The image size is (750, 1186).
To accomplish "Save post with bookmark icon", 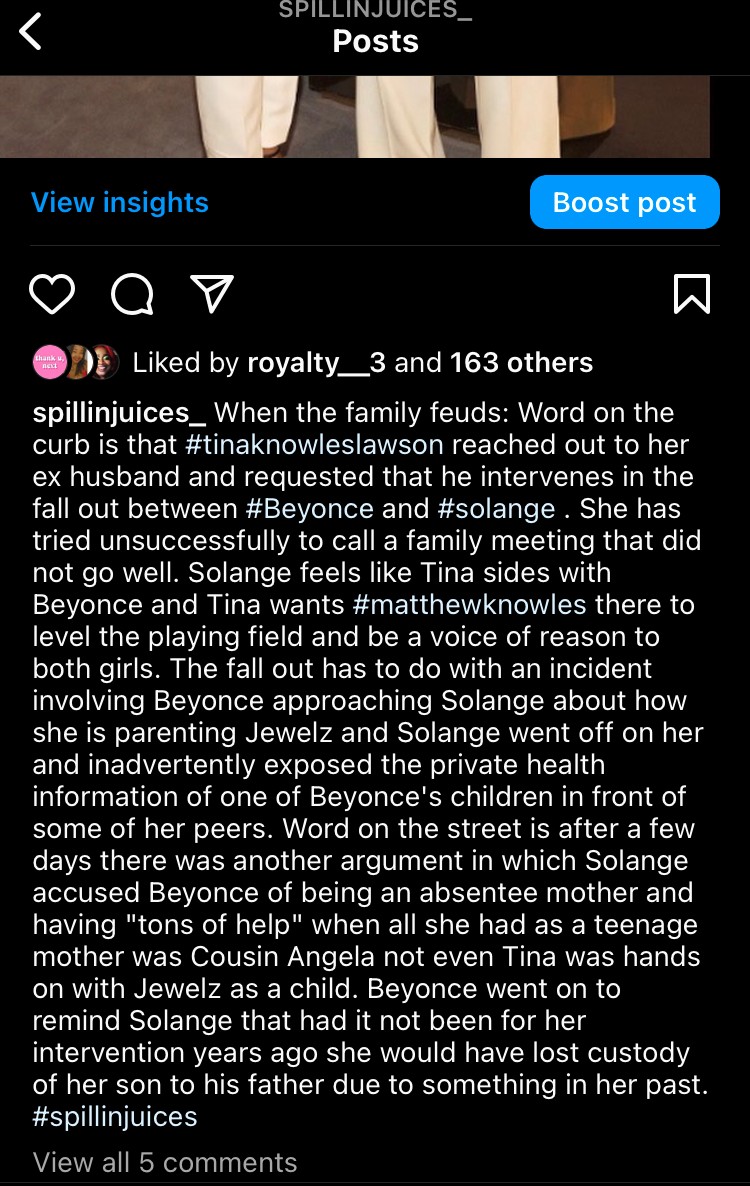I will click(x=692, y=294).
